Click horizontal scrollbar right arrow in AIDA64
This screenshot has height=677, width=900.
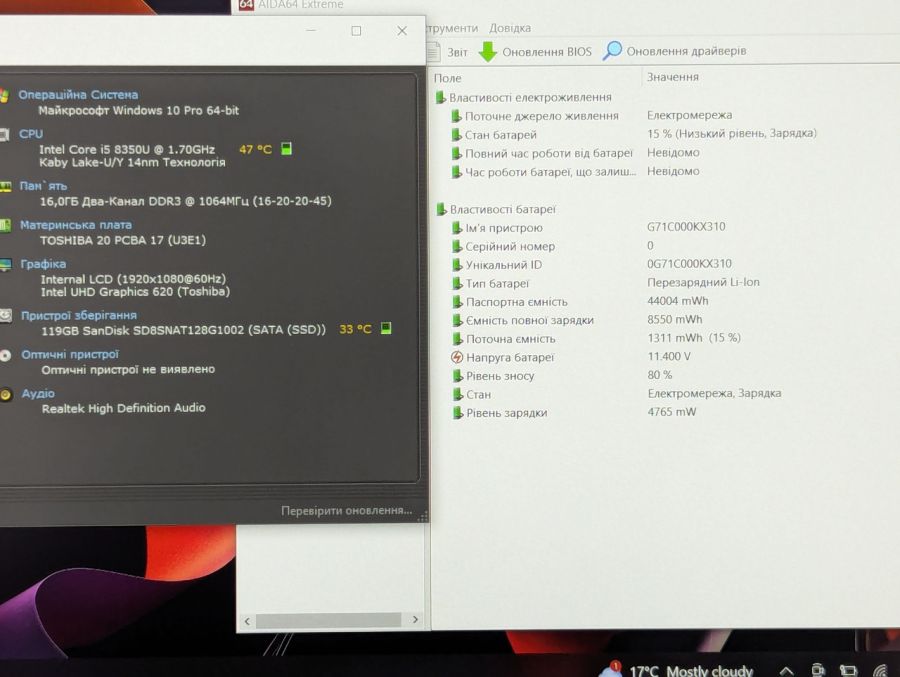tap(416, 620)
